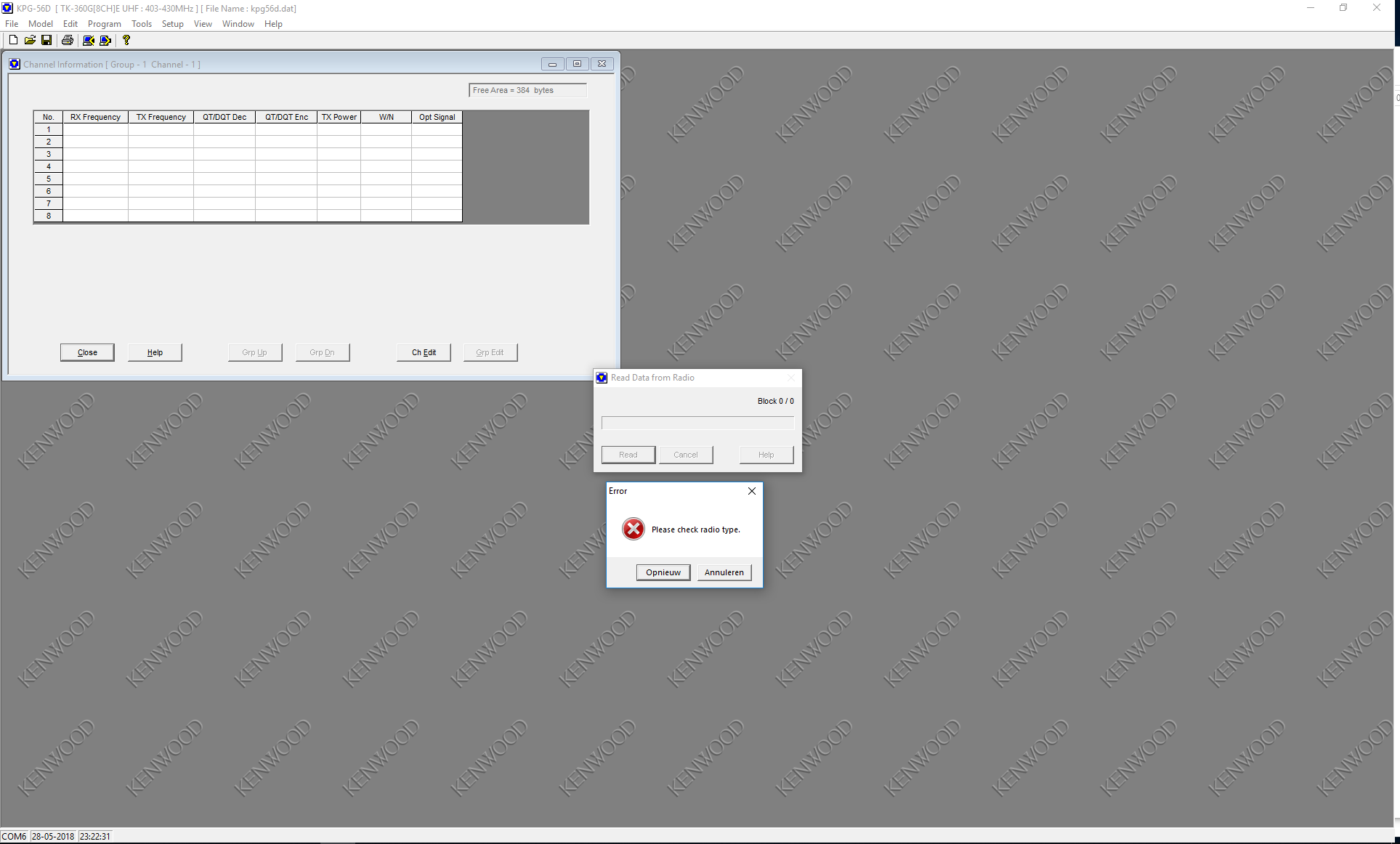
Task: Click Help in Read Data from Radio dialog
Action: point(766,455)
